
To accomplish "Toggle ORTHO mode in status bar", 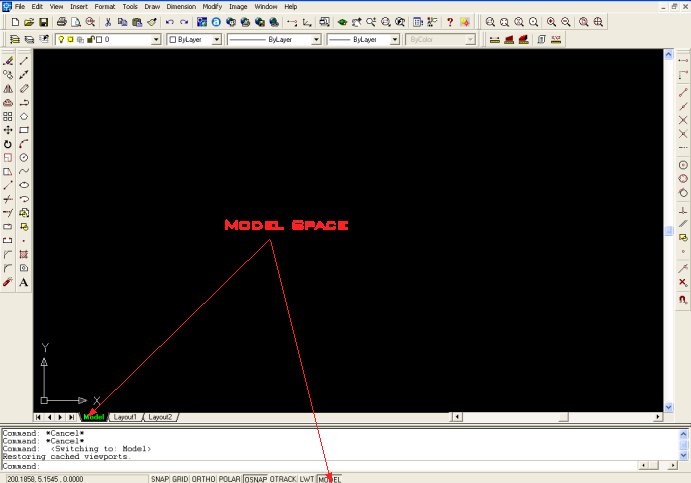I will [x=203, y=479].
